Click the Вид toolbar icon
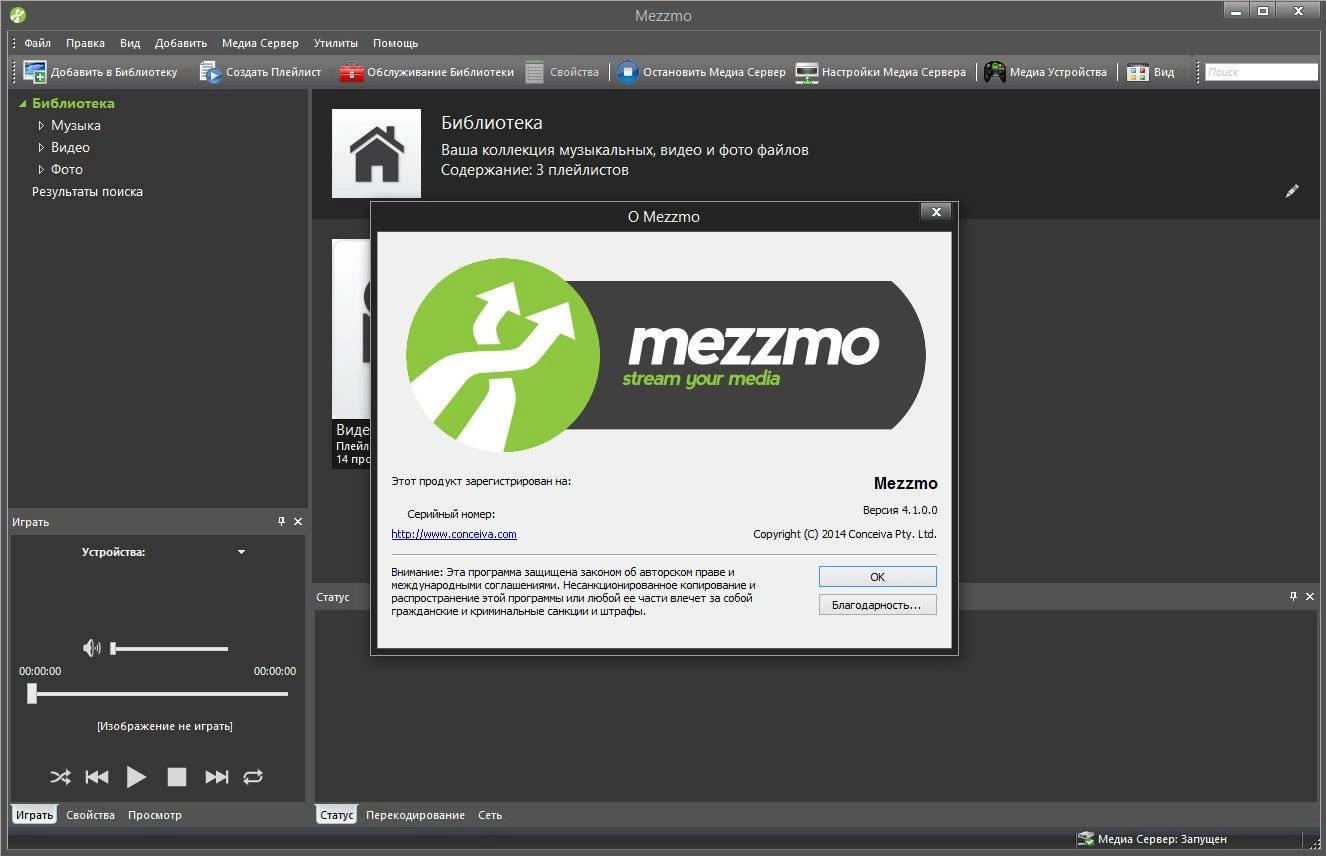This screenshot has height=856, width=1326. pos(1137,72)
